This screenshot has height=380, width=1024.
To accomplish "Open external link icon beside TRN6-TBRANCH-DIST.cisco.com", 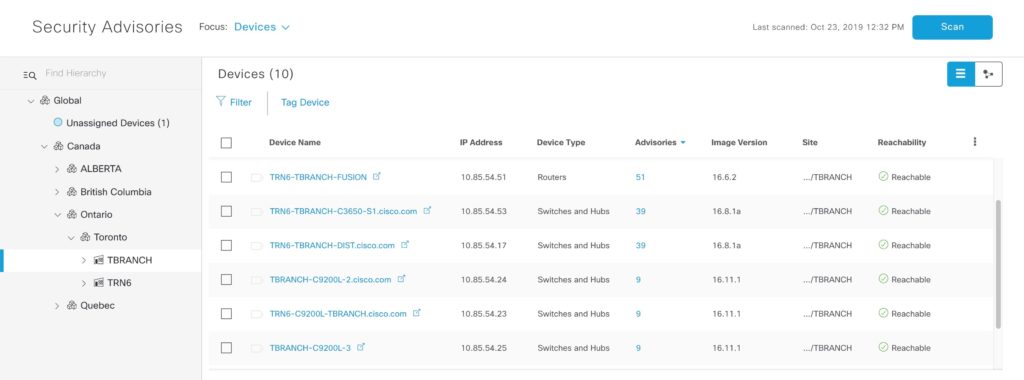I will coord(404,245).
